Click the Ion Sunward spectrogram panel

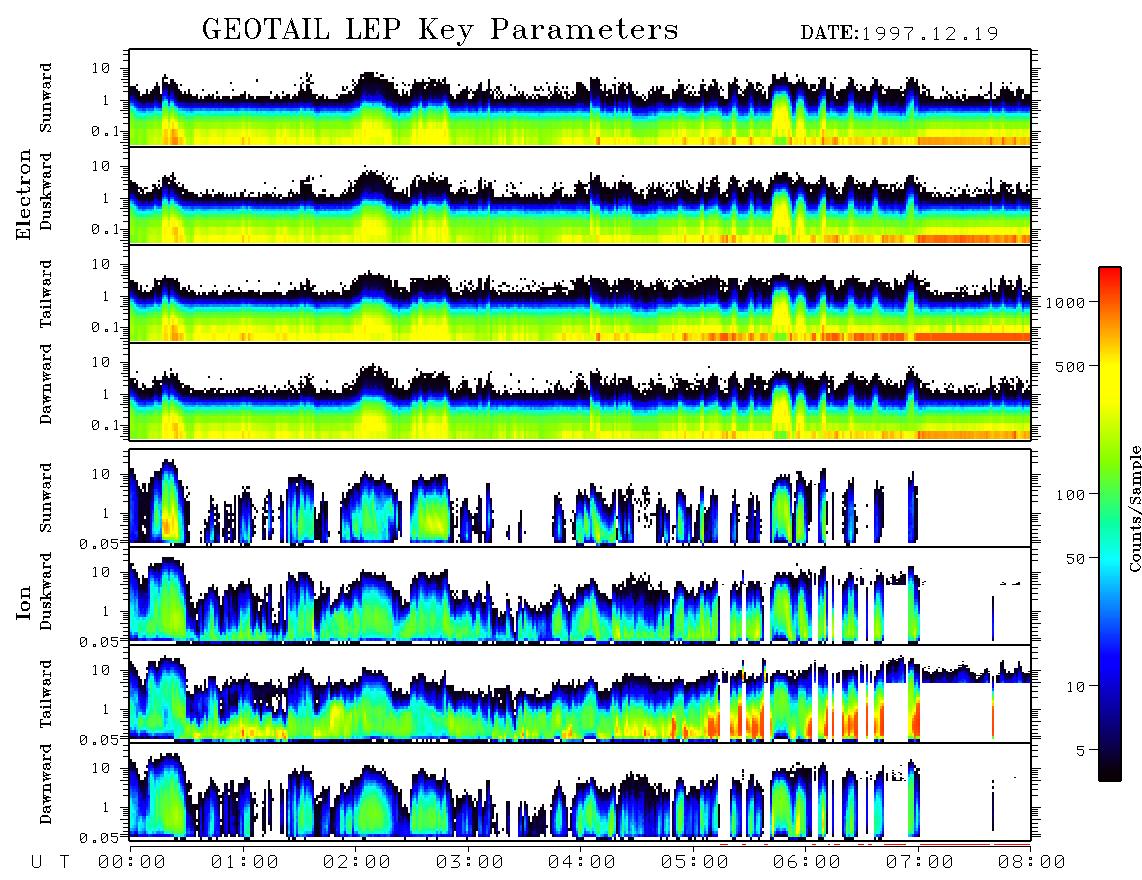[580, 498]
